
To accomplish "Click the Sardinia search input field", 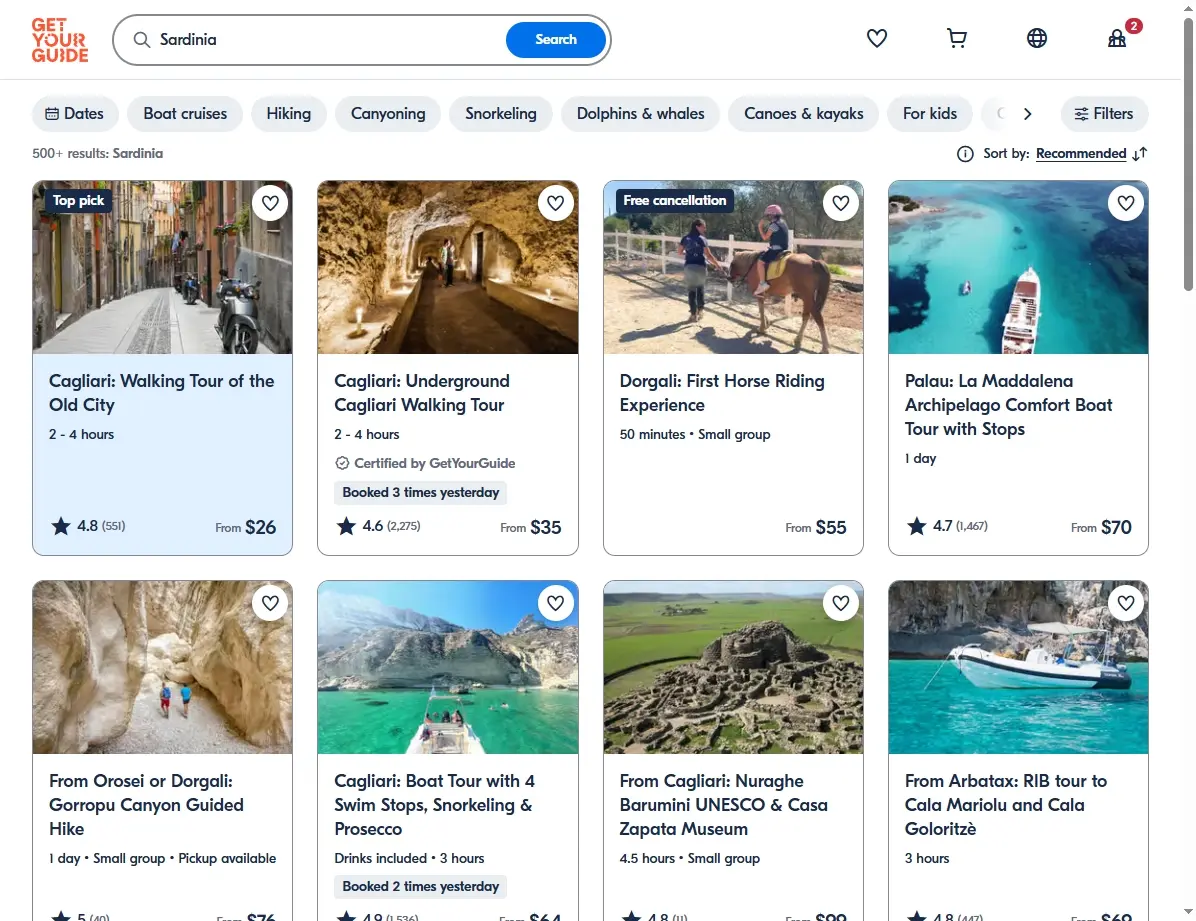I will click(x=328, y=40).
